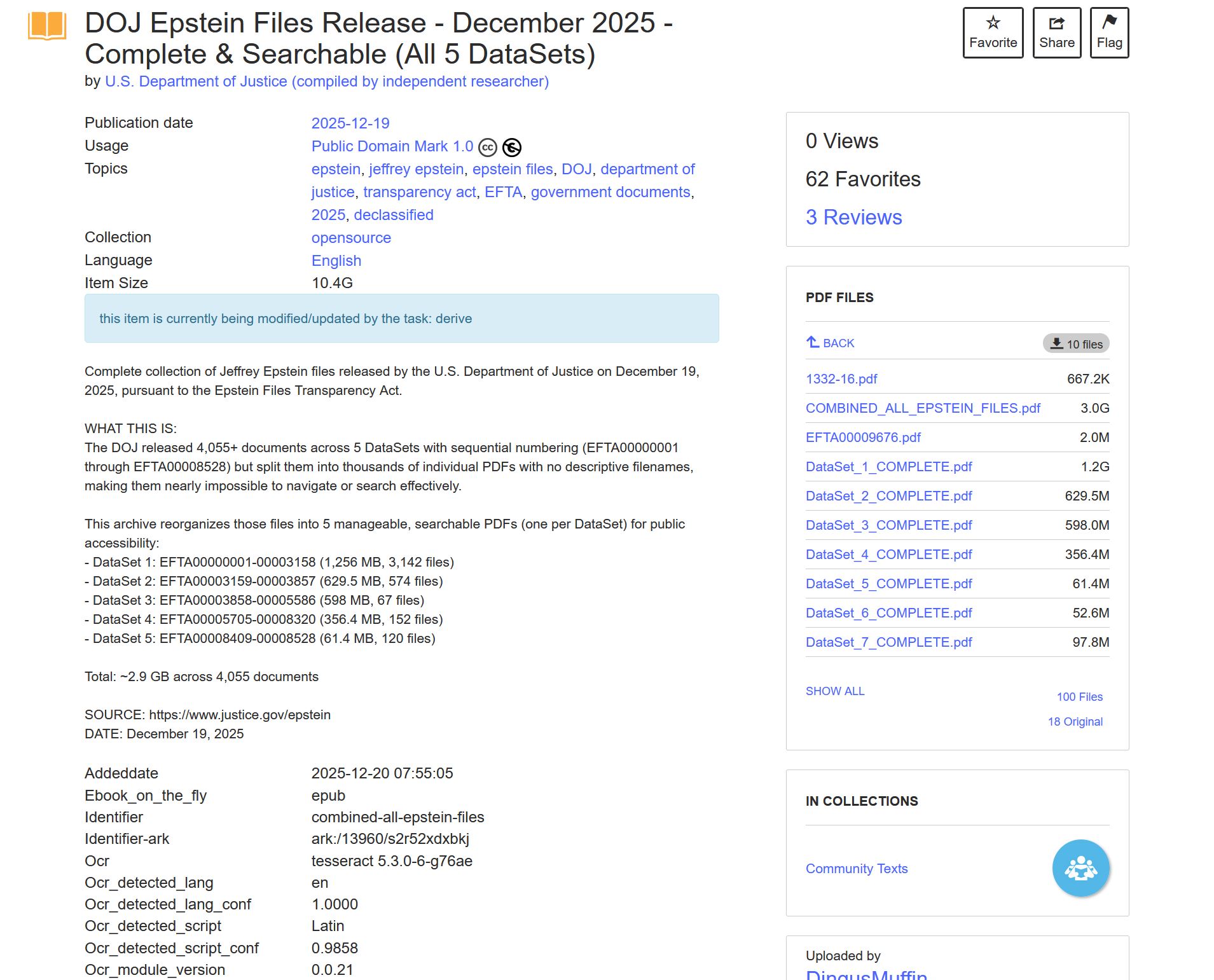This screenshot has width=1214, height=980.
Task: Download DataSet_4_COMPLETE.pdf
Action: [889, 555]
